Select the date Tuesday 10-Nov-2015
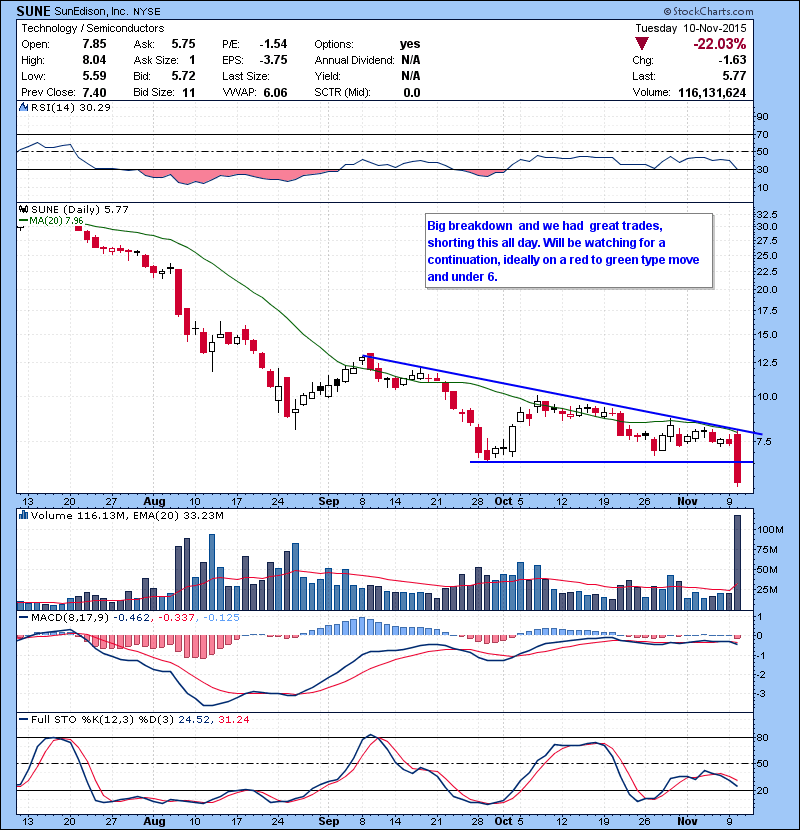 pos(691,28)
